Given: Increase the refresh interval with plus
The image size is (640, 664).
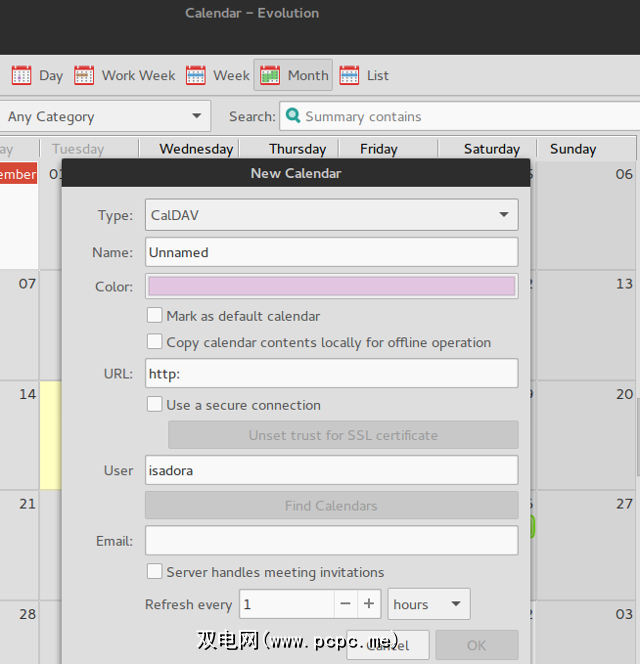Looking at the screenshot, I should pos(369,604).
